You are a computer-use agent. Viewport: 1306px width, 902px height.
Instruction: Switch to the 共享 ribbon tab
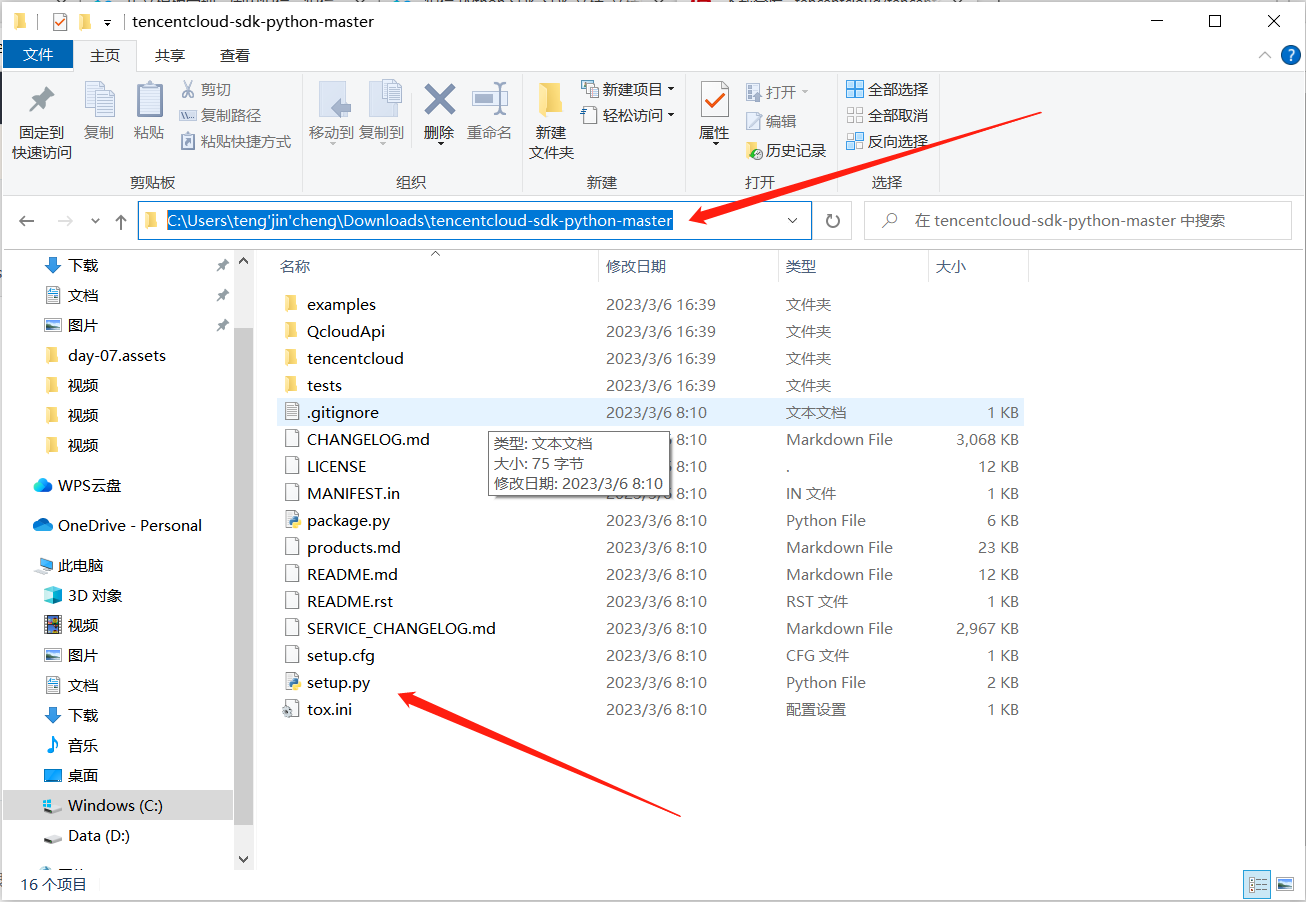170,55
